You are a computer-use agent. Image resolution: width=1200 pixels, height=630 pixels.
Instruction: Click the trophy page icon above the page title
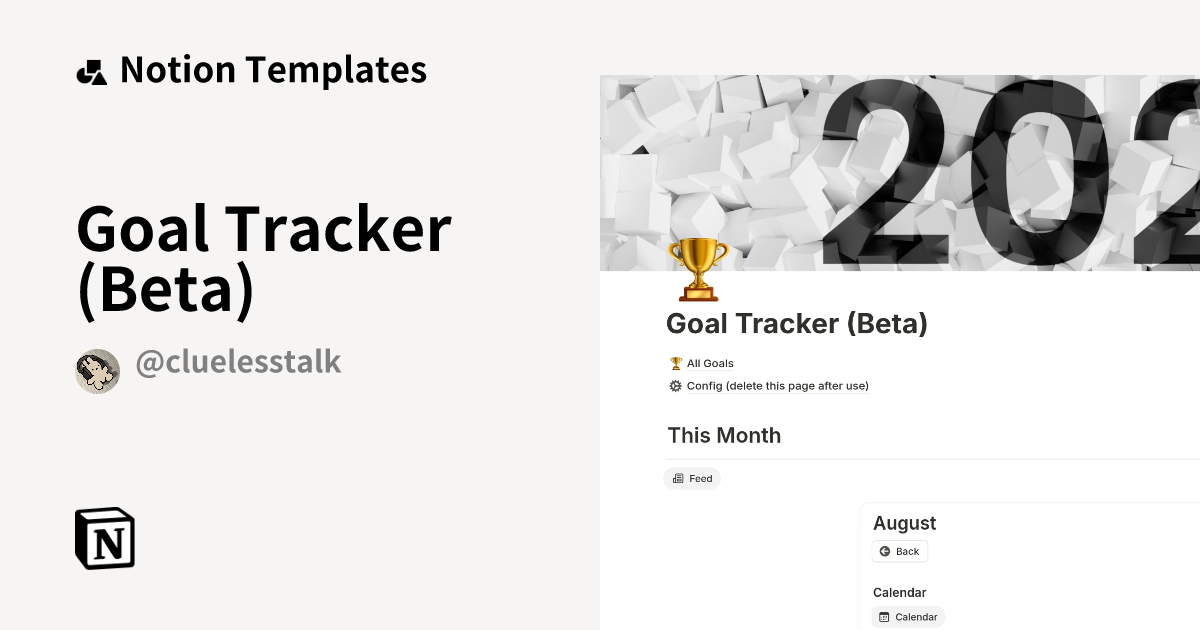[697, 268]
